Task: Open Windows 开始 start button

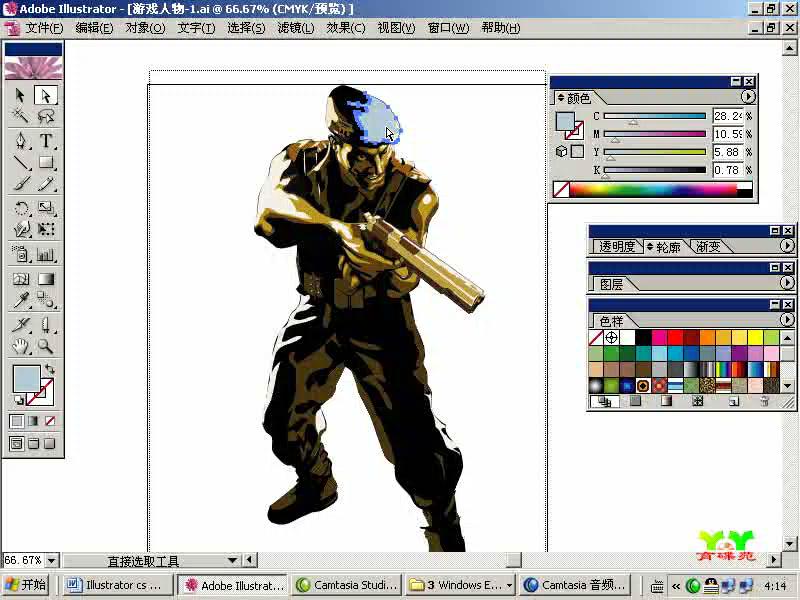Action: tap(26, 585)
